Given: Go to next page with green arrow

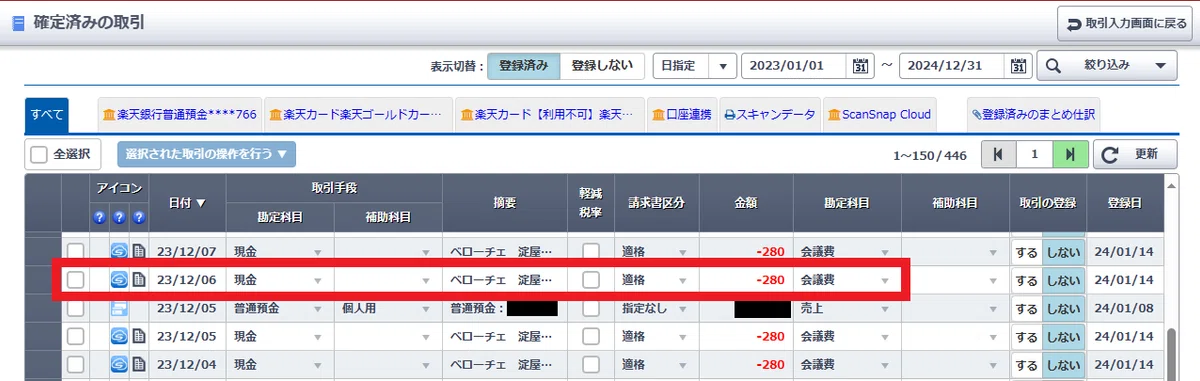Looking at the screenshot, I should click(1070, 154).
